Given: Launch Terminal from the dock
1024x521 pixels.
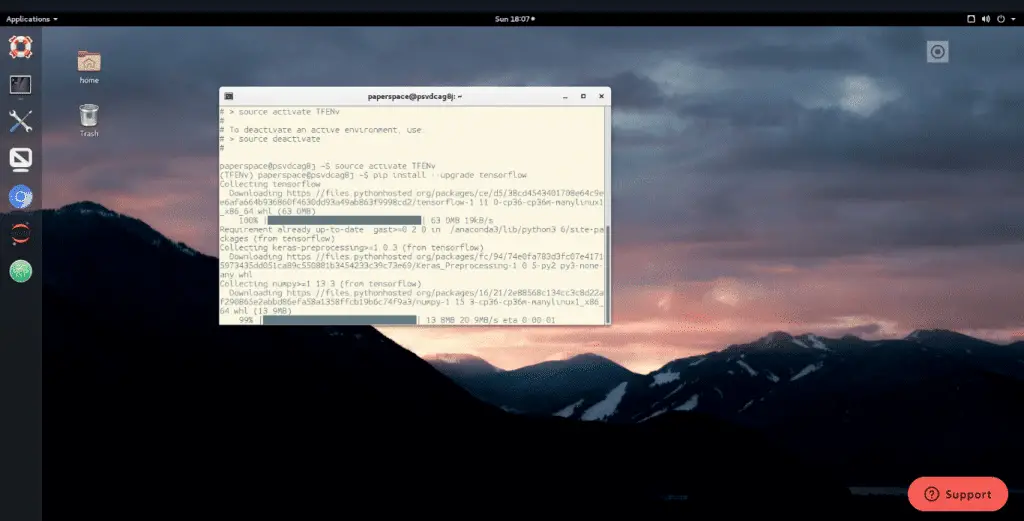Looking at the screenshot, I should 21,85.
